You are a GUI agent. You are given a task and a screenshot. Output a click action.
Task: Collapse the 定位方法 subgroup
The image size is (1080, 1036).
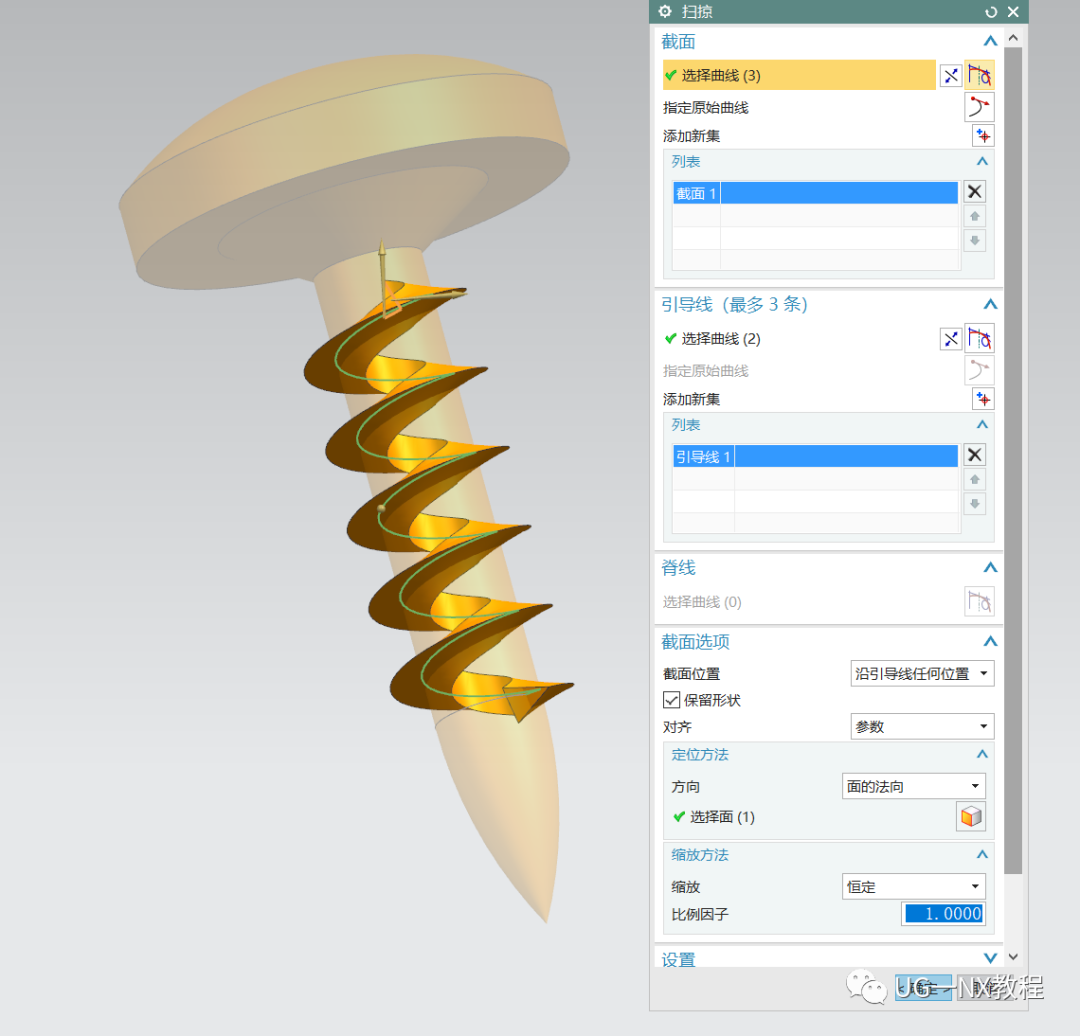pyautogui.click(x=982, y=754)
